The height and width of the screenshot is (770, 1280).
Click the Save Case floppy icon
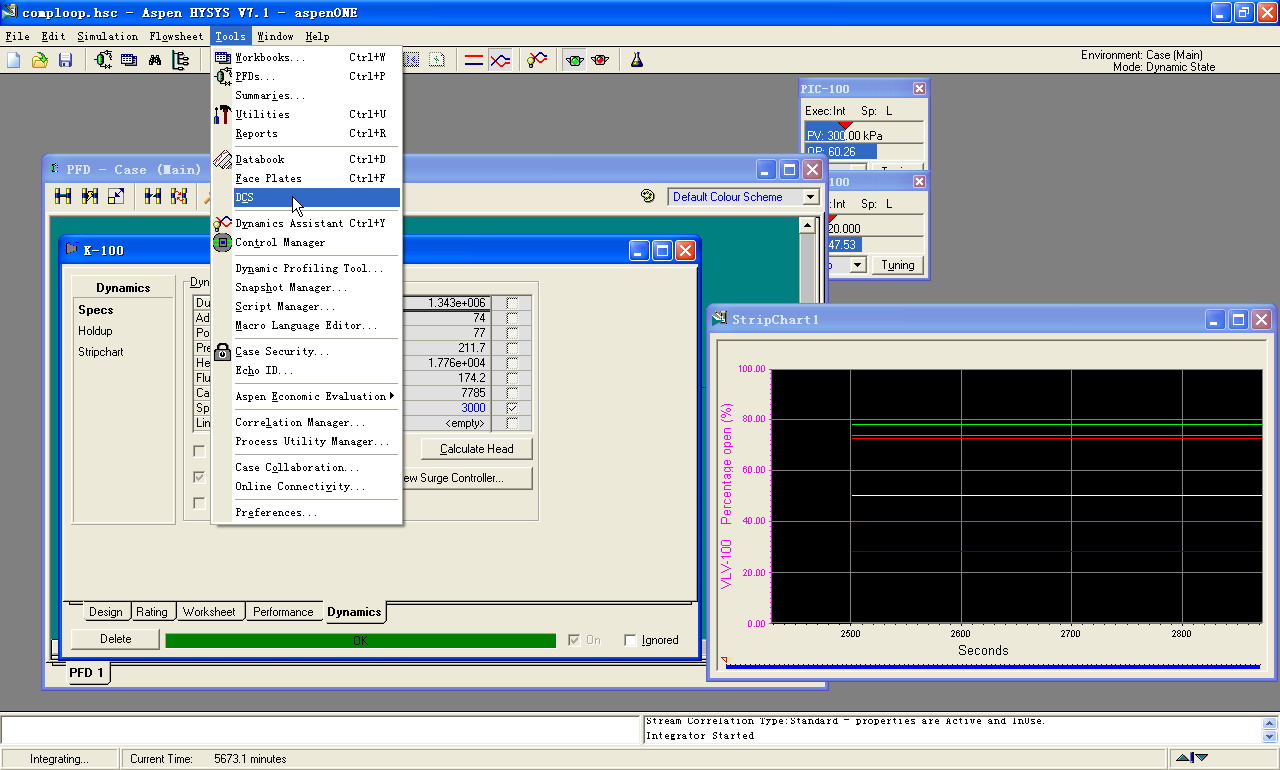tap(65, 60)
